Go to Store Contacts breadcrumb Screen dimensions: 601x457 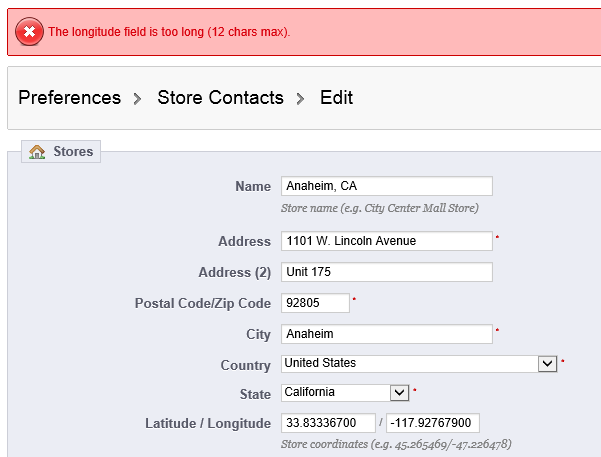(220, 97)
